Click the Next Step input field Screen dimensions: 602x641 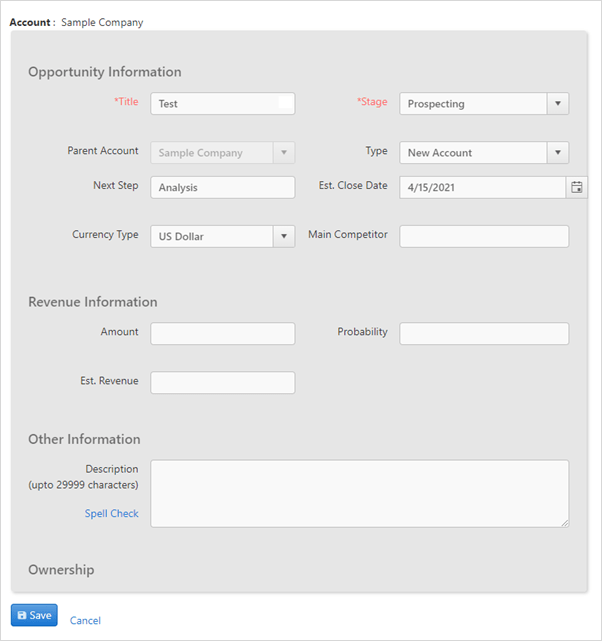[x=223, y=187]
